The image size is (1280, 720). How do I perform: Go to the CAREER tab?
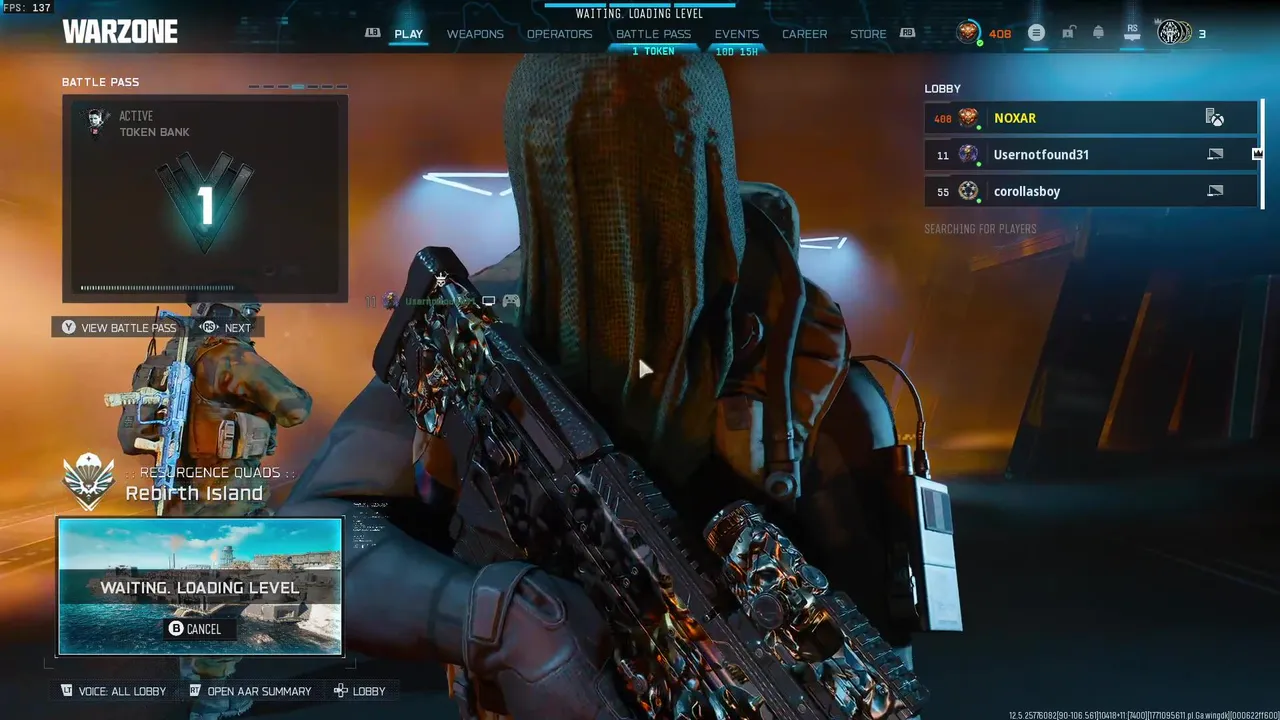pos(804,34)
